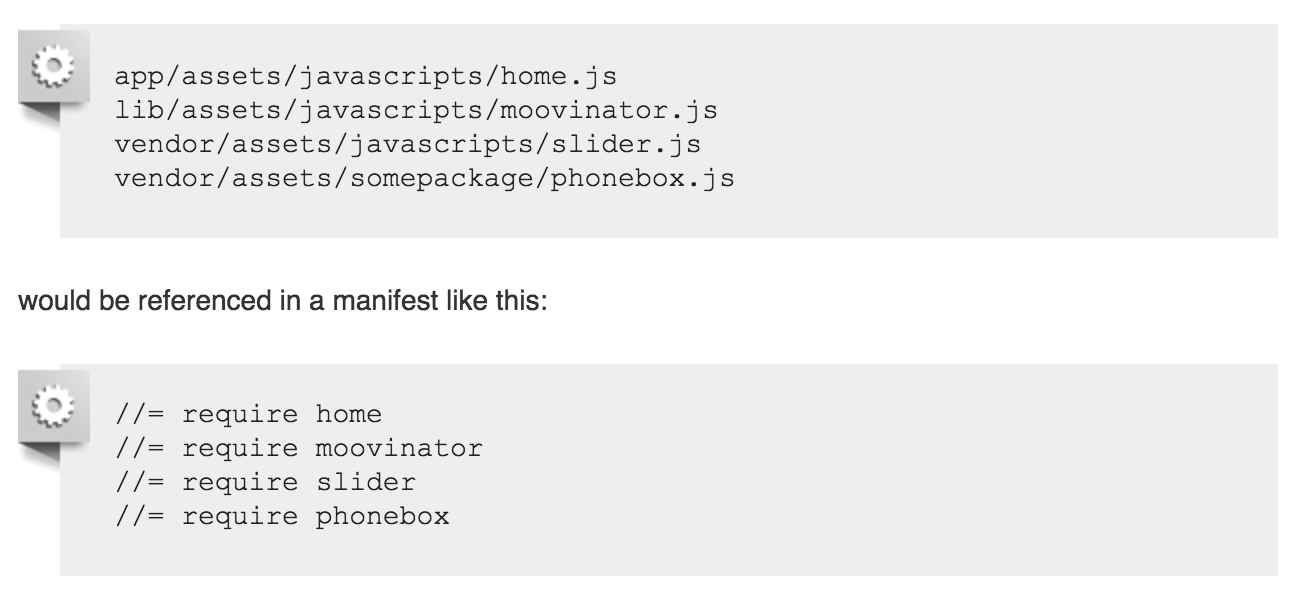The image size is (1306, 608).
Task: Click the '//= require moovinator' line
Action: point(299,449)
